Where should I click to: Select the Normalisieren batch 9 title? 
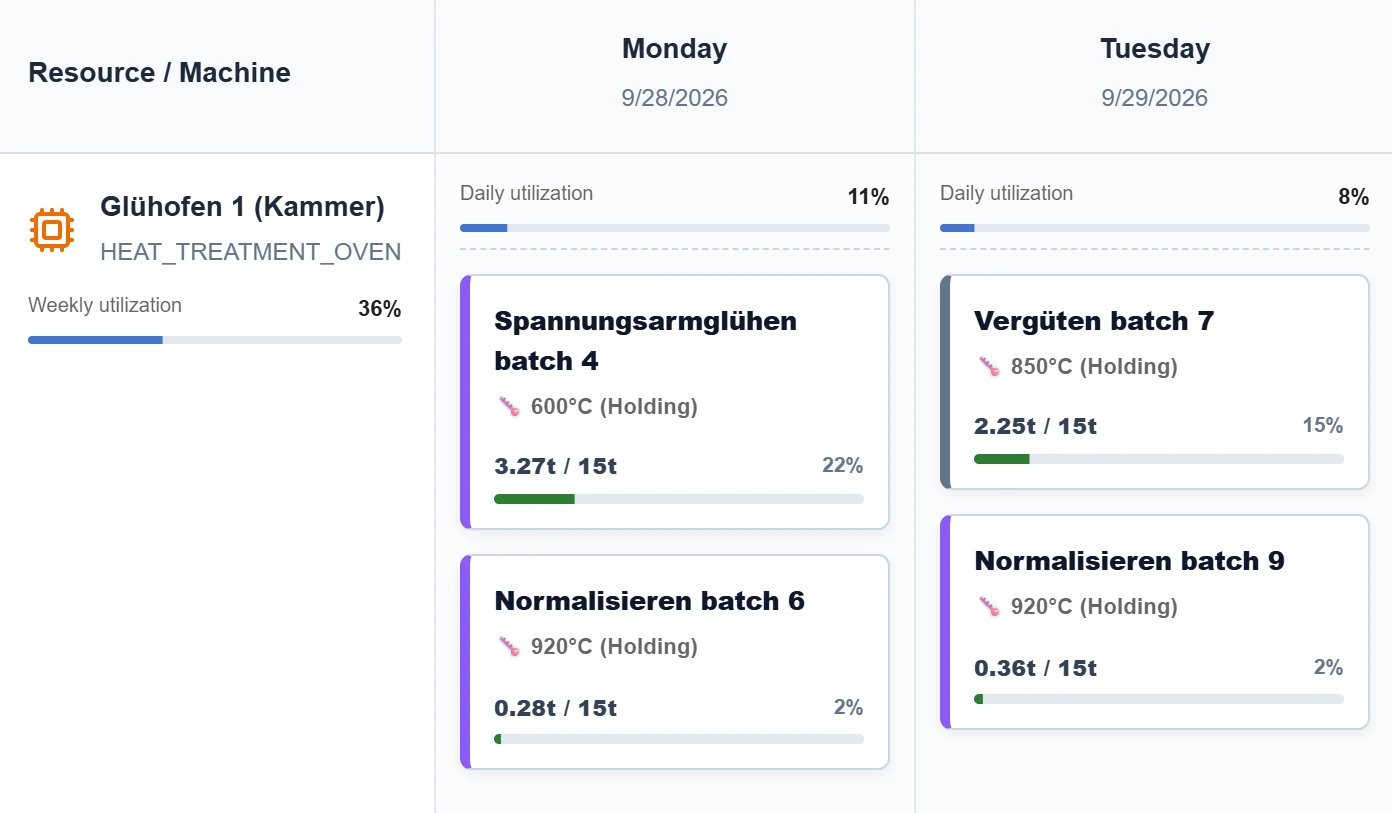click(x=1129, y=561)
